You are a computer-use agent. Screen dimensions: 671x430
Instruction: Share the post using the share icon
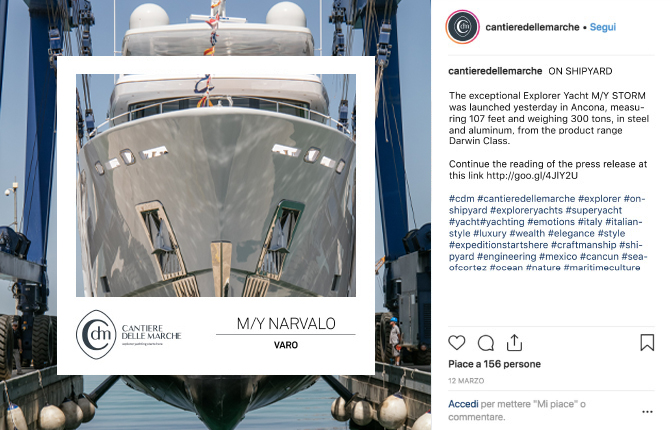514,343
